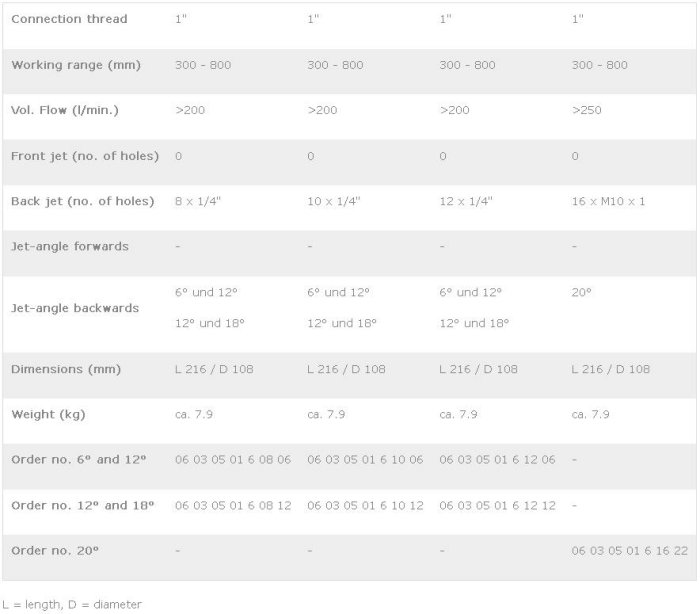Click the 'Back jet (no. of holes)' label
Screen dimensions: 700x614
tap(82, 201)
